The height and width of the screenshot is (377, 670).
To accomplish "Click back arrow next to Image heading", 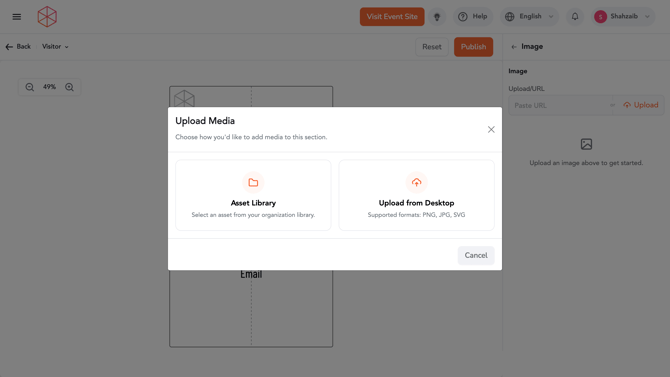I will tap(514, 47).
